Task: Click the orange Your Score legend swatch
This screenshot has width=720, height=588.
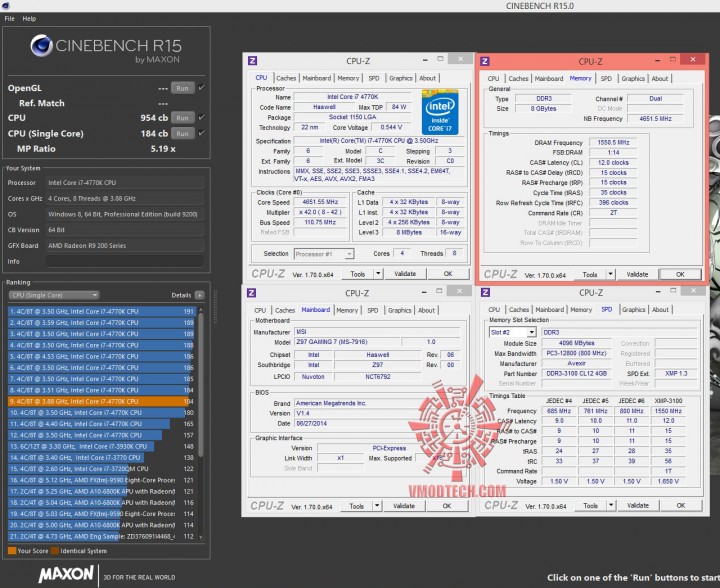Action: pos(12,551)
